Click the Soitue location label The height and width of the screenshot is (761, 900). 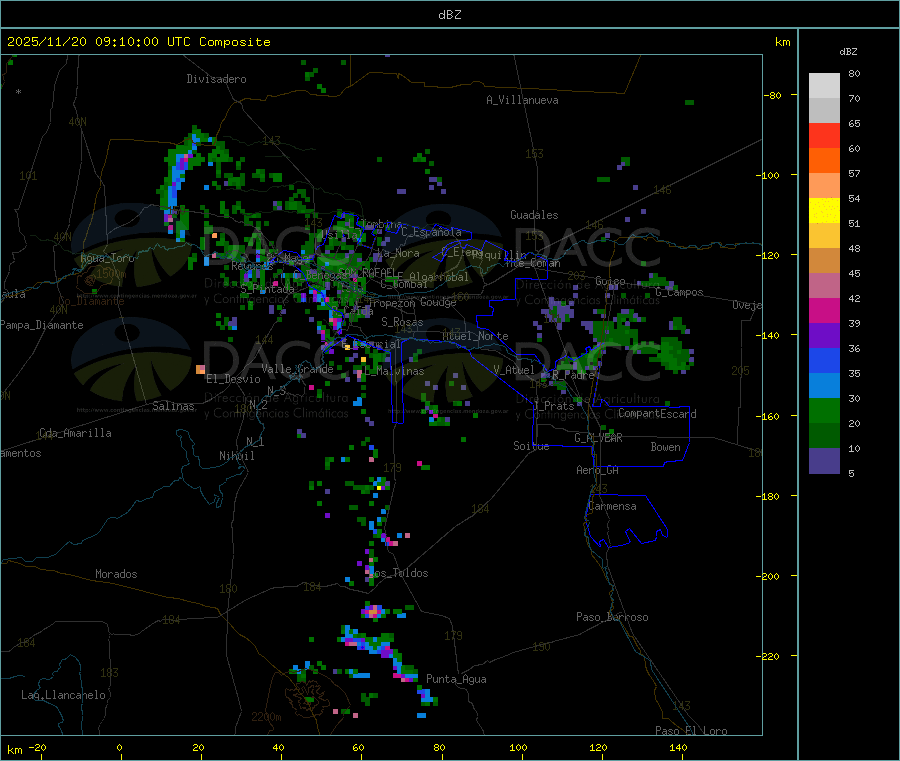pos(531,446)
